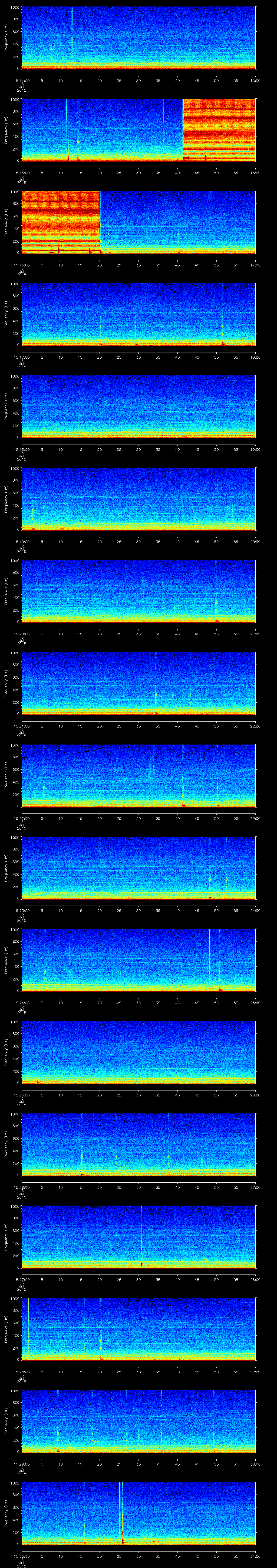
Task: Click the spectrogram spanning 15:28:00 to 15:29:00
Action: click(139, 1329)
